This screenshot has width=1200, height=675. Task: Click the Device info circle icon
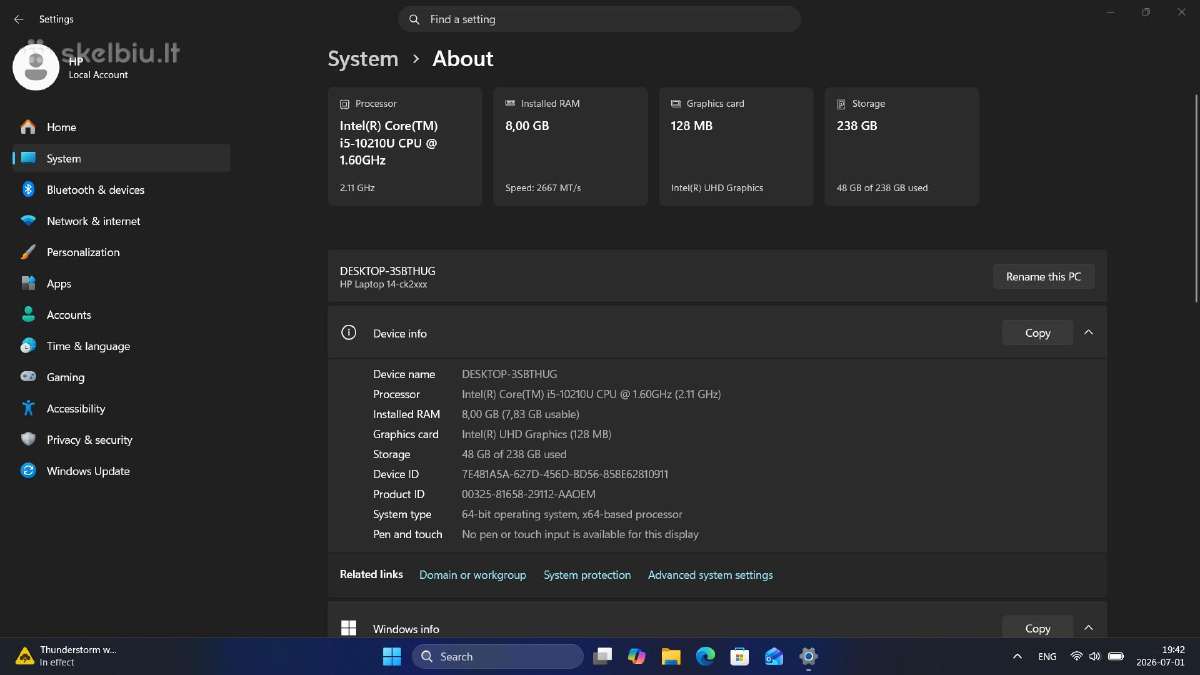click(x=348, y=333)
